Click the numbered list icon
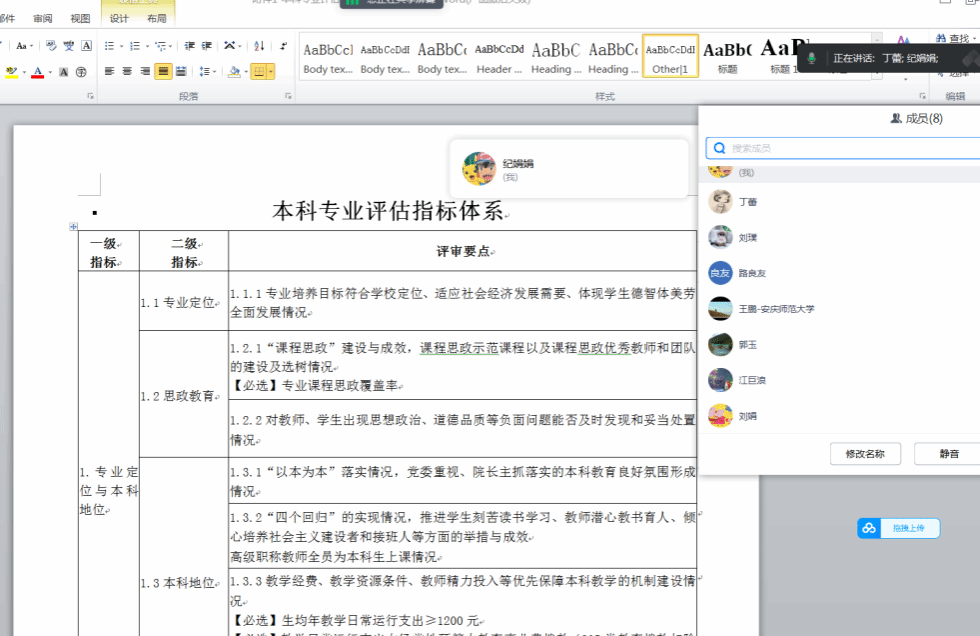This screenshot has width=980, height=636. coord(134,46)
